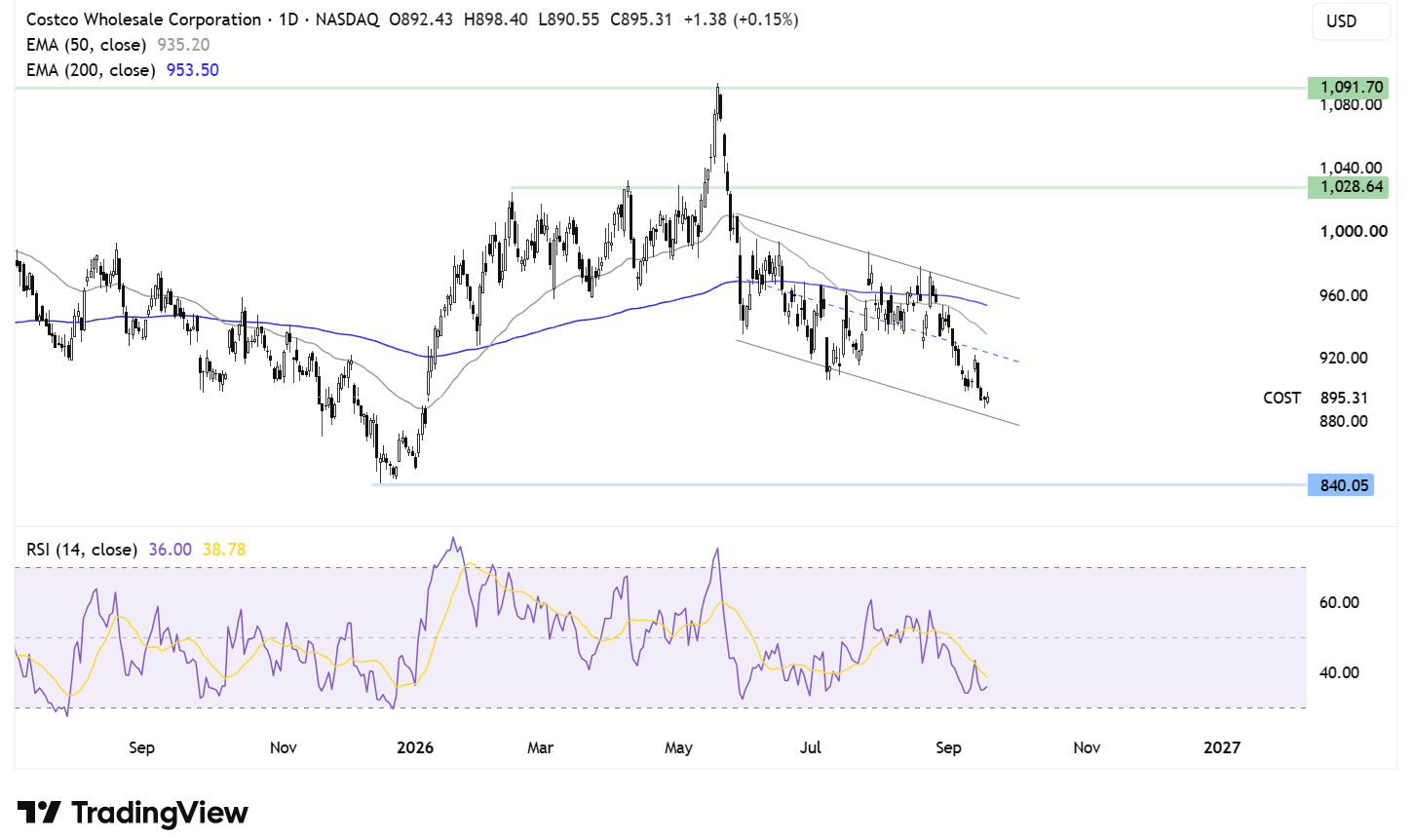Click the Jul label on time axis
Image resolution: width=1412 pixels, height=840 pixels.
[x=810, y=747]
